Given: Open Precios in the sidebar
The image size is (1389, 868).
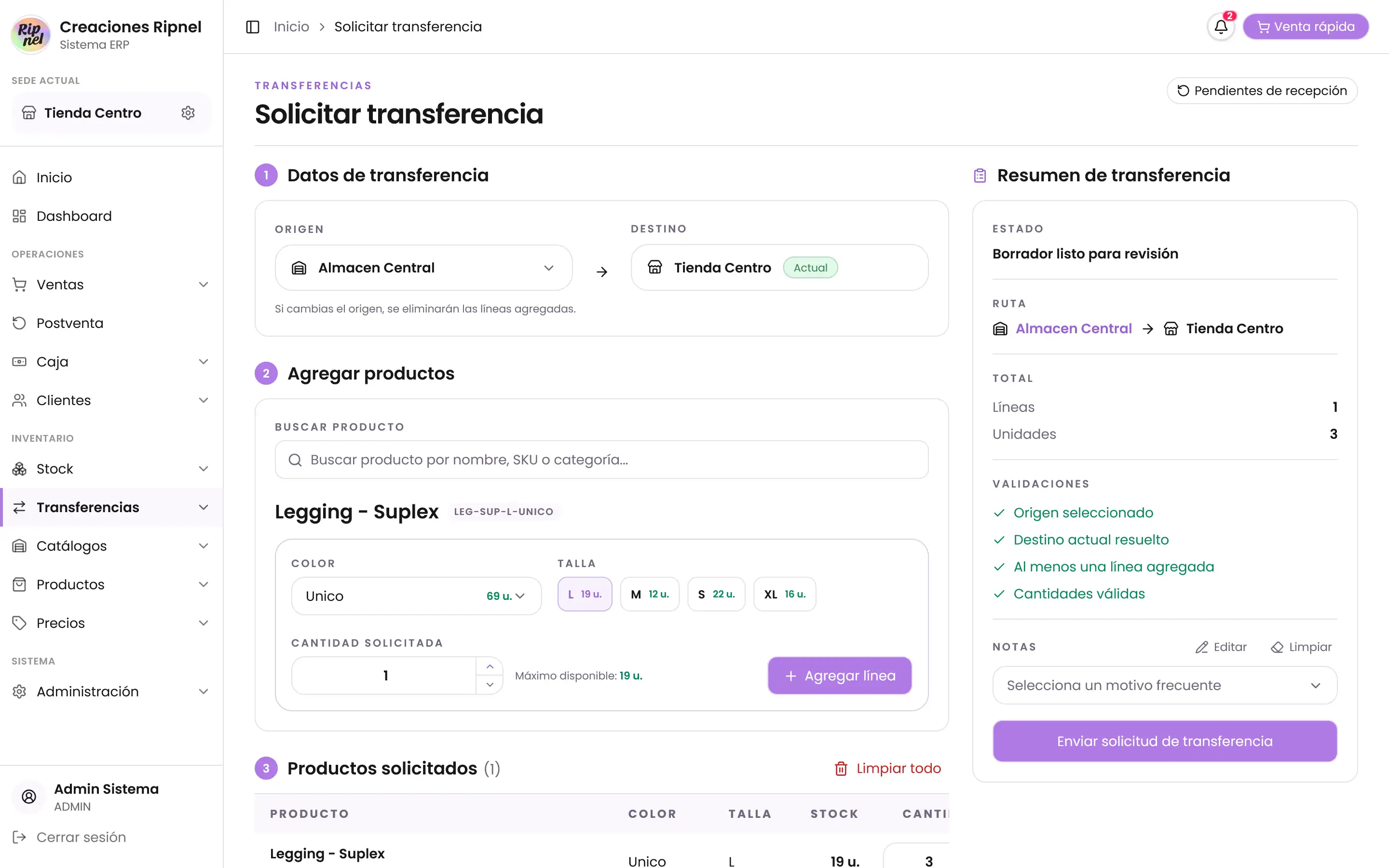Looking at the screenshot, I should click(111, 623).
